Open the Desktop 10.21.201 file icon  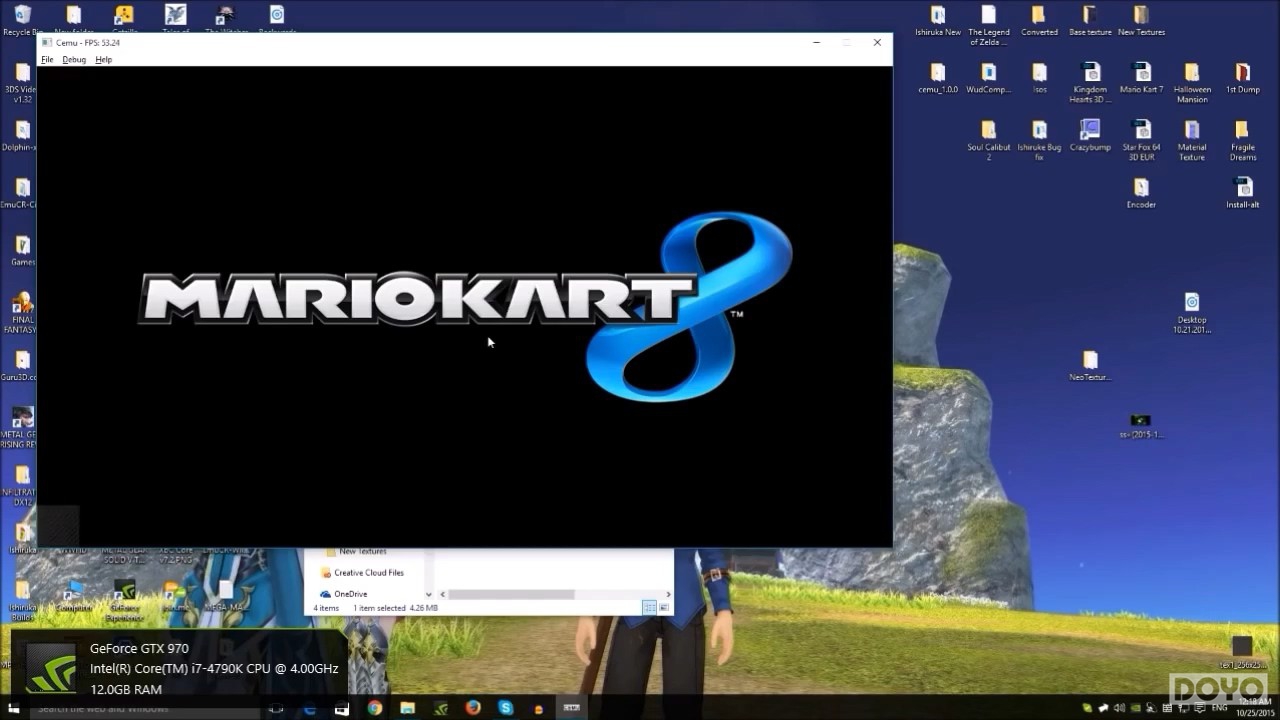coord(1191,313)
